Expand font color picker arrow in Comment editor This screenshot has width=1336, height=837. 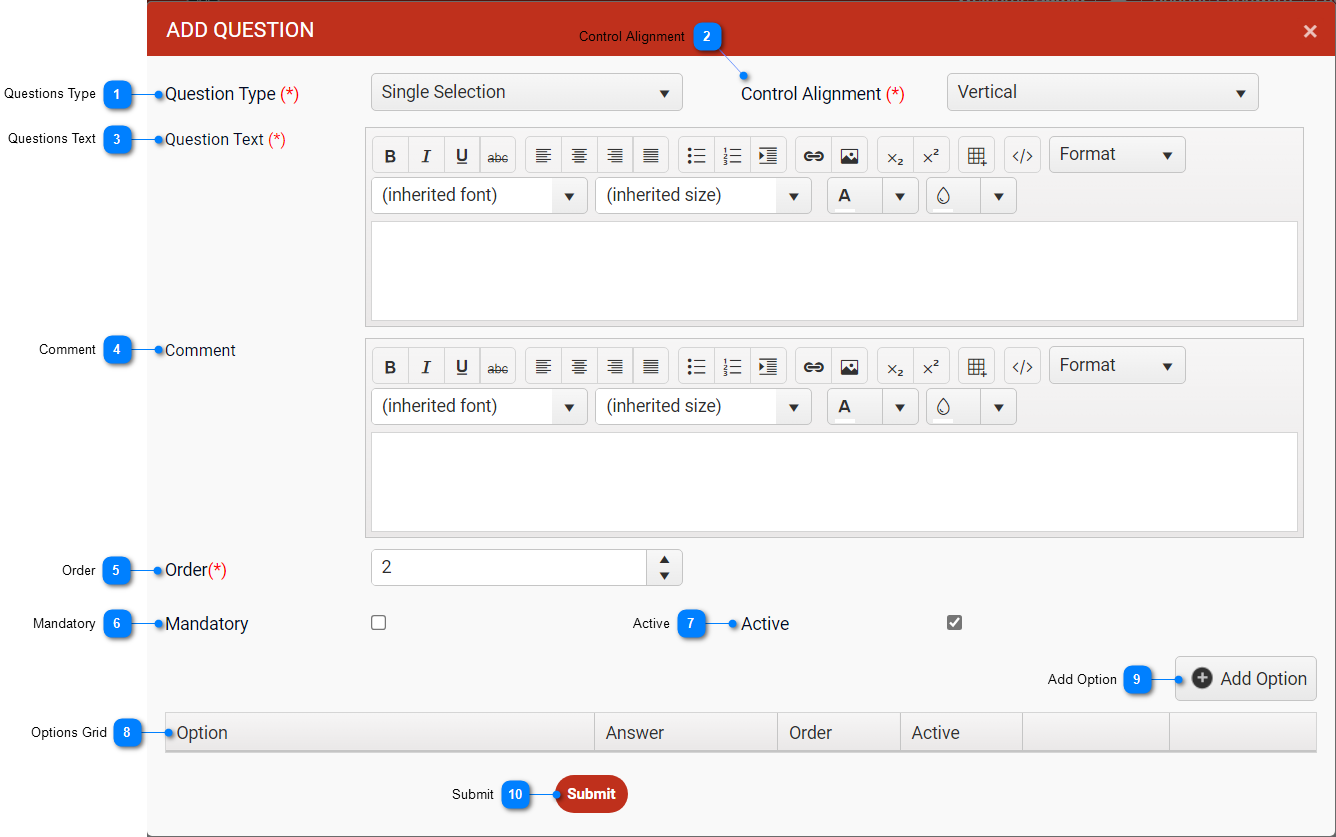(x=900, y=407)
